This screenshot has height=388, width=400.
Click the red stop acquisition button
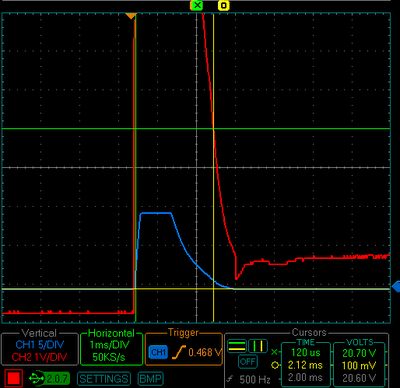(x=14, y=378)
